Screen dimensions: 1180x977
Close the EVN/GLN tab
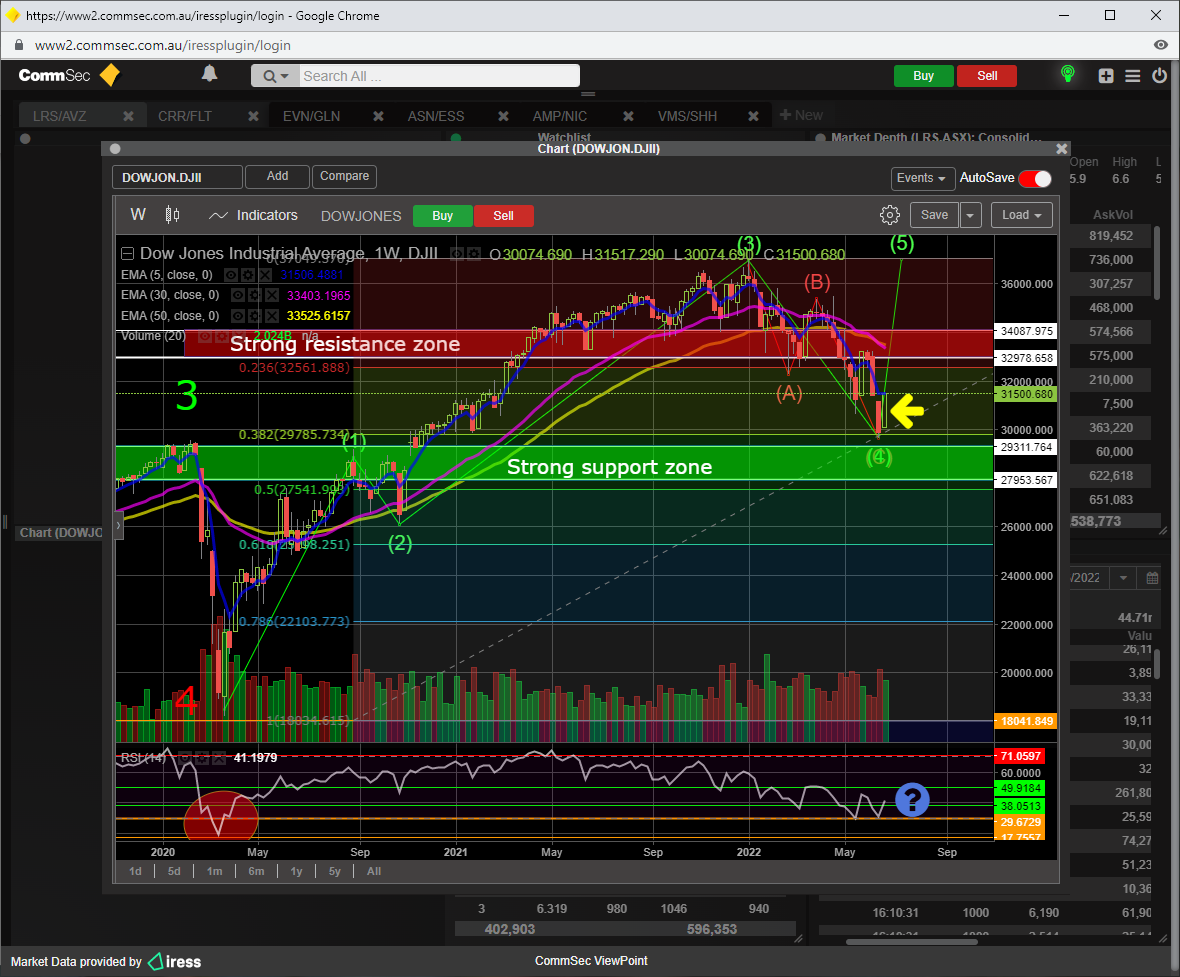[379, 116]
